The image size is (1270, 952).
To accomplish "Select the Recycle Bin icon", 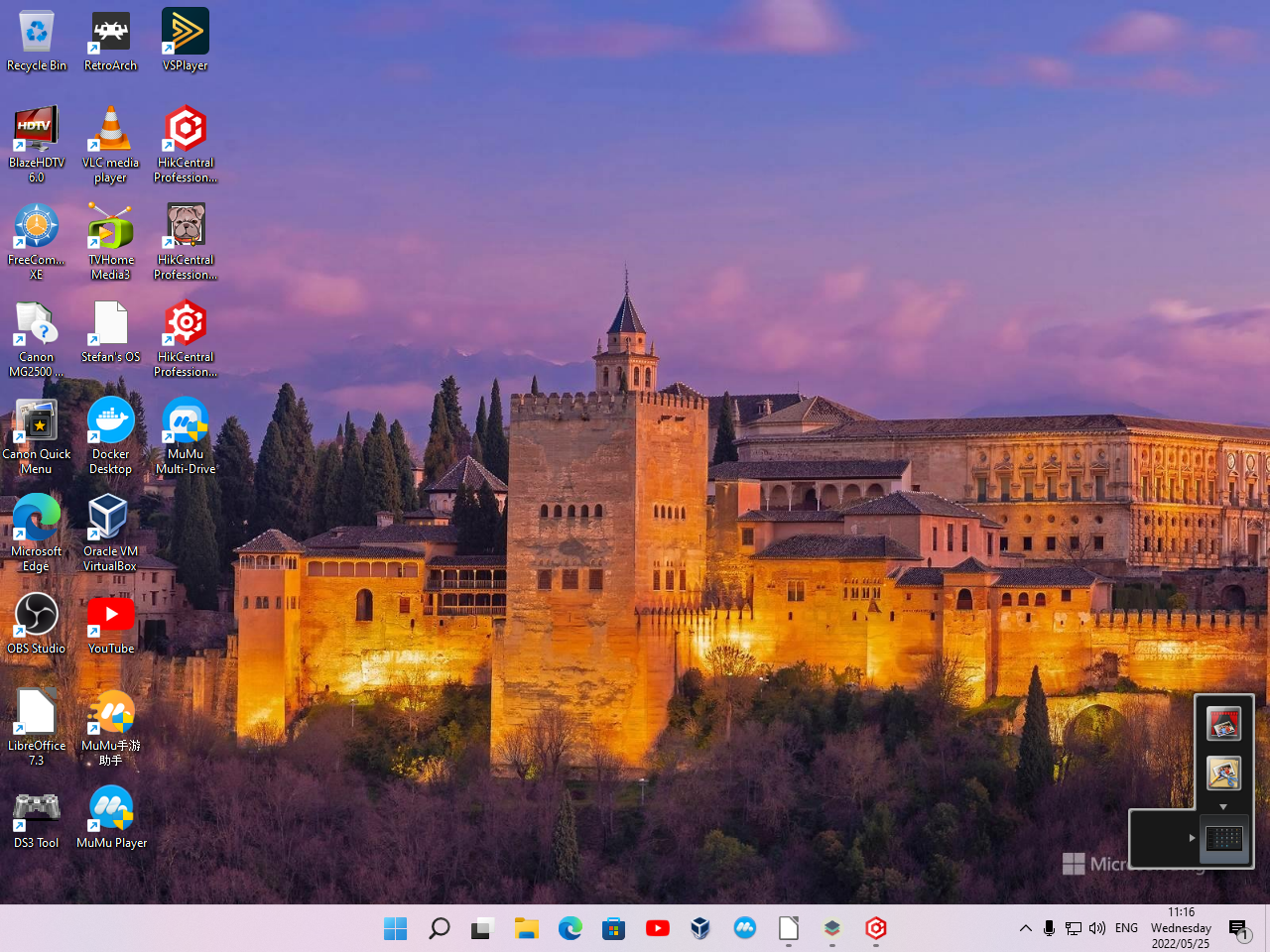I will (x=37, y=34).
